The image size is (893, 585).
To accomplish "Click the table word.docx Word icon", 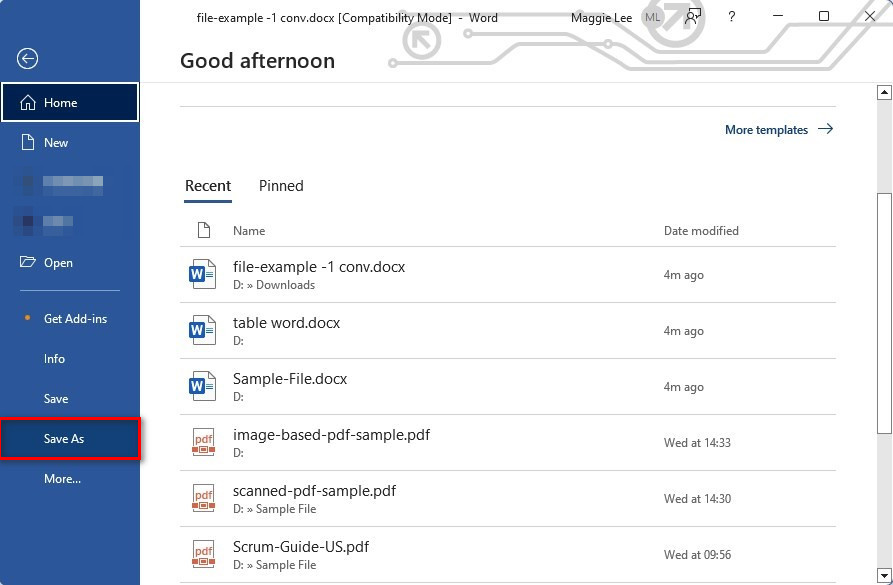I will [x=203, y=331].
